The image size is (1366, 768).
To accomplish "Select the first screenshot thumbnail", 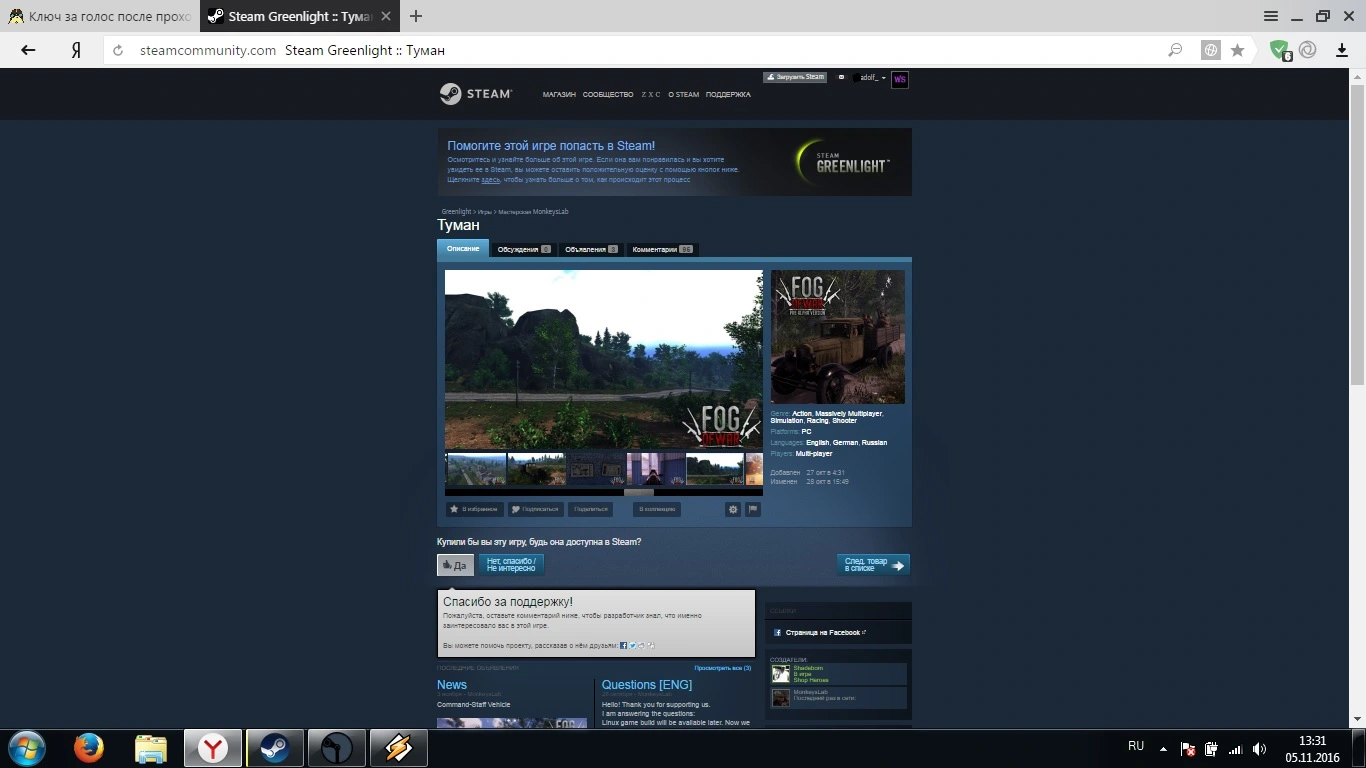I will point(476,469).
